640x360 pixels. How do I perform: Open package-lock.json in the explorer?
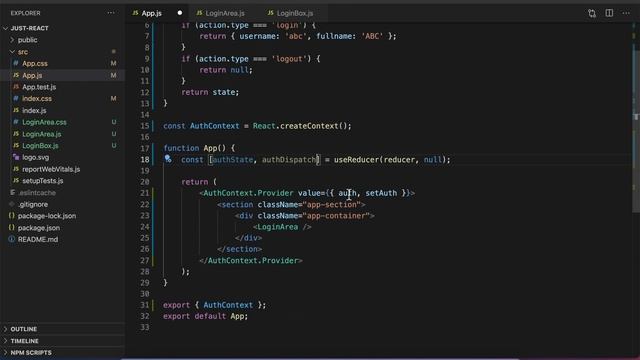[47, 216]
